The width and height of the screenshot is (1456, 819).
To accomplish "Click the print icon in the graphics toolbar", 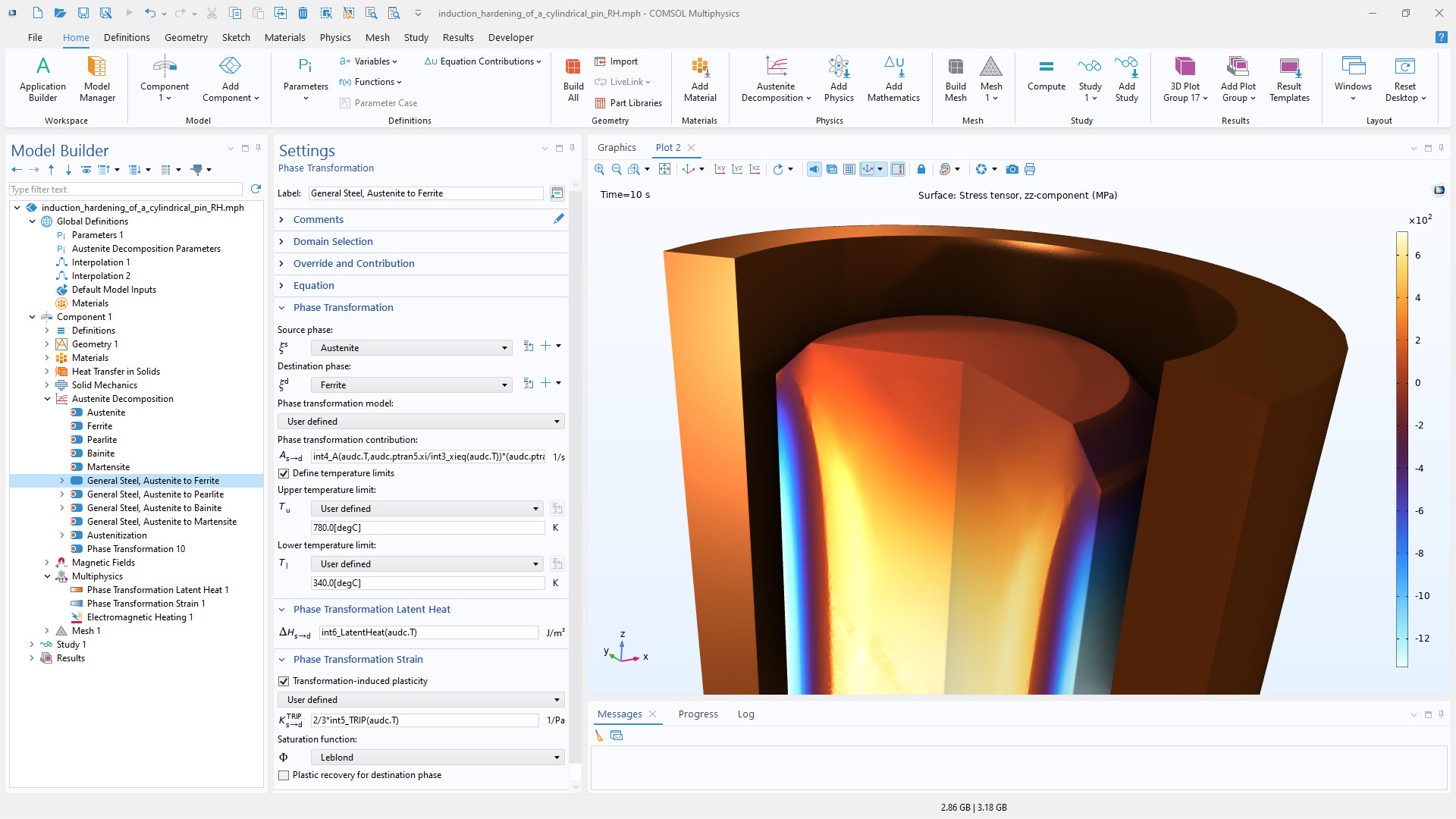I will pos(1030,169).
